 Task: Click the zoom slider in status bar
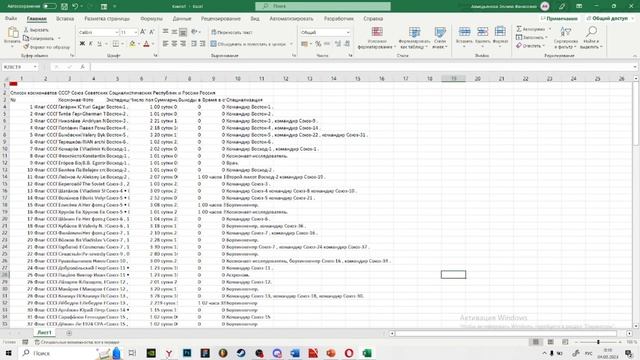(598, 342)
